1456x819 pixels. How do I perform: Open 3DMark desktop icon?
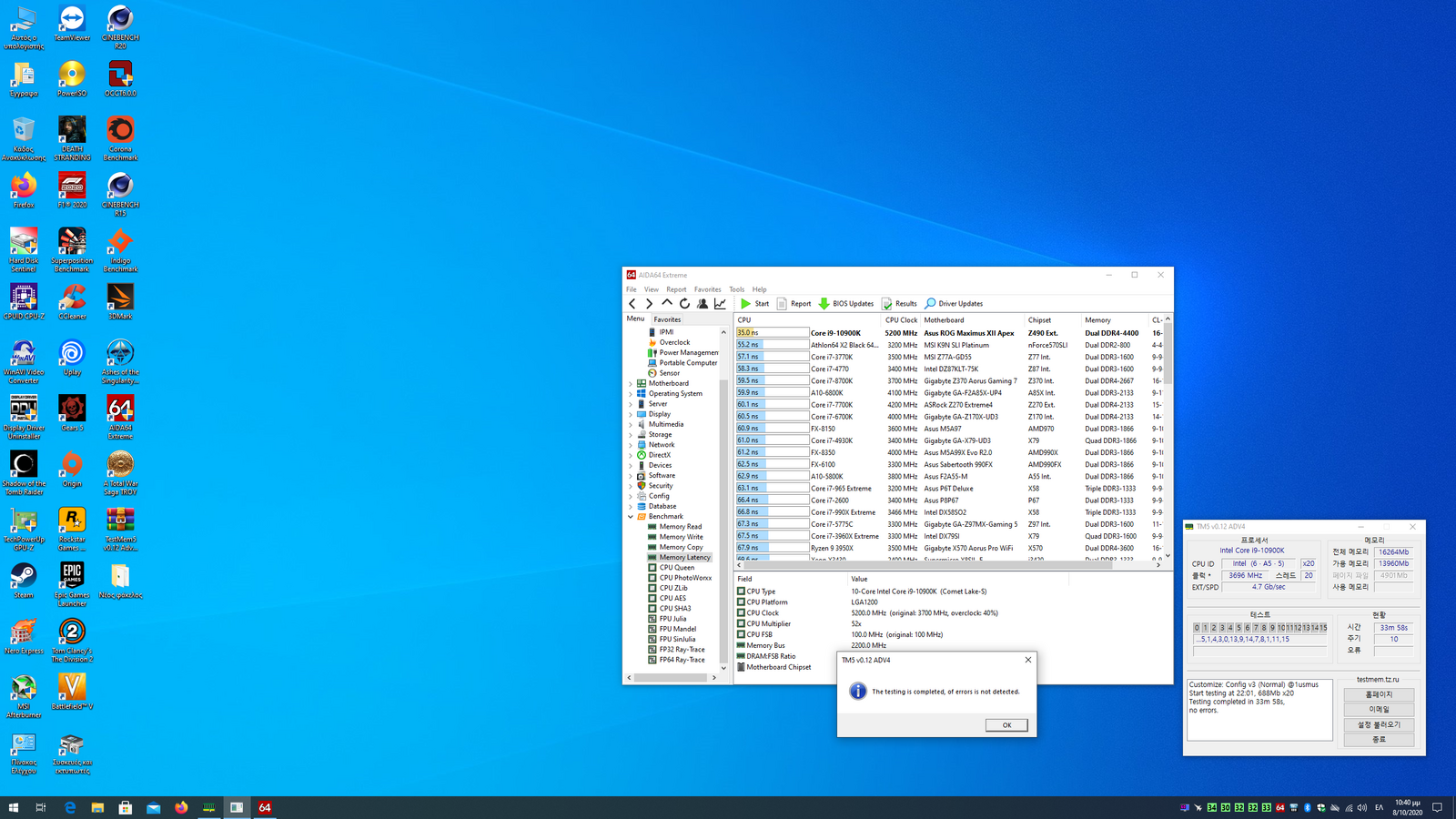(x=120, y=301)
